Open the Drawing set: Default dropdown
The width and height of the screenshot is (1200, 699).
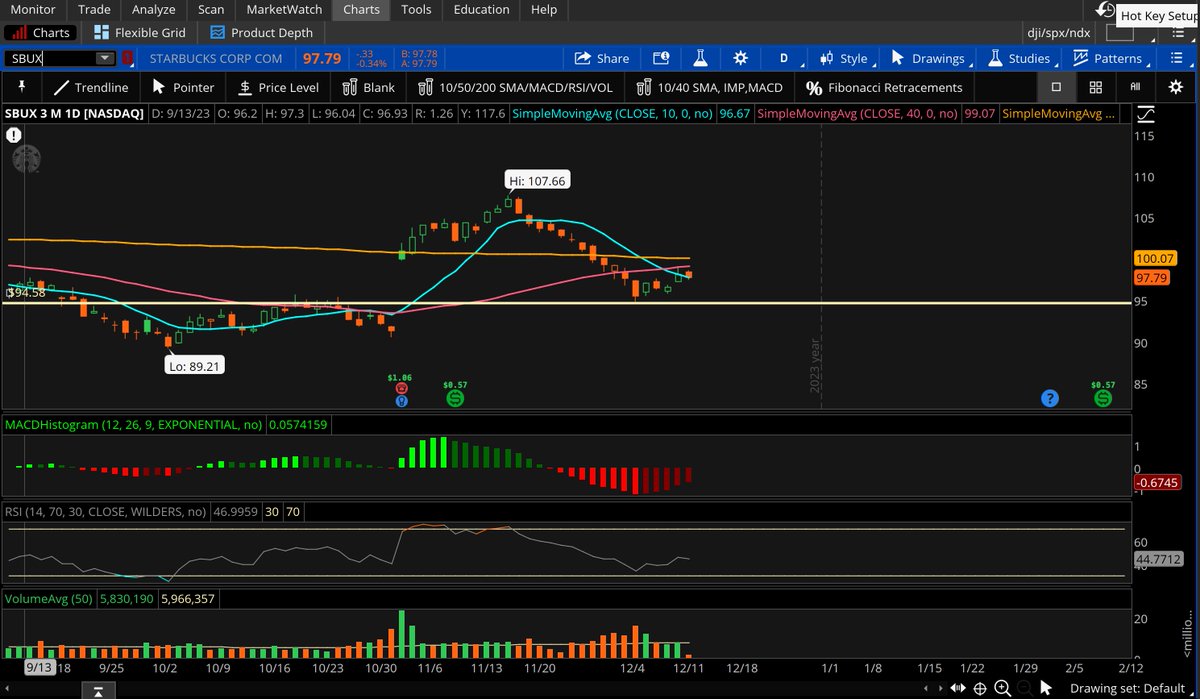(x=1131, y=688)
